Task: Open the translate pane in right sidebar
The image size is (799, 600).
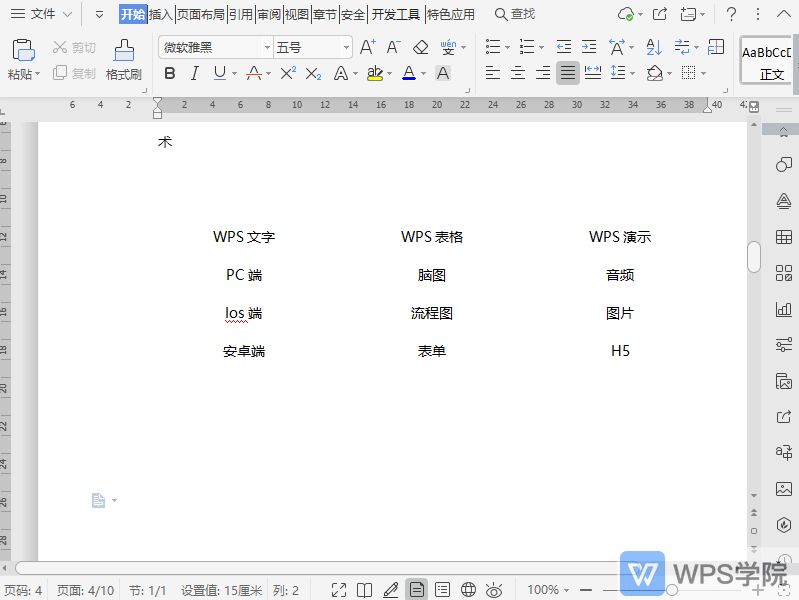Action: click(784, 452)
